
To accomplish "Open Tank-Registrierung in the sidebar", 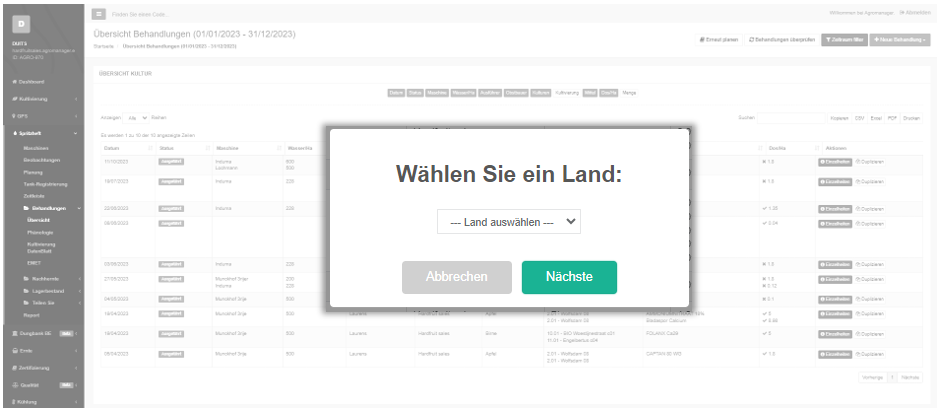I will tap(45, 184).
